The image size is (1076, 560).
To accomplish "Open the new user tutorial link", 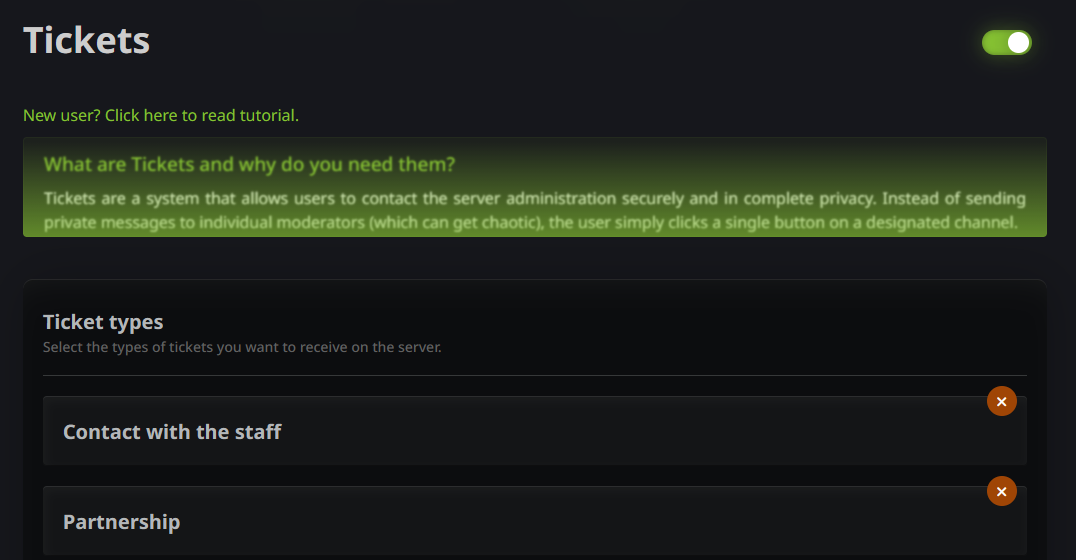I will click(161, 115).
